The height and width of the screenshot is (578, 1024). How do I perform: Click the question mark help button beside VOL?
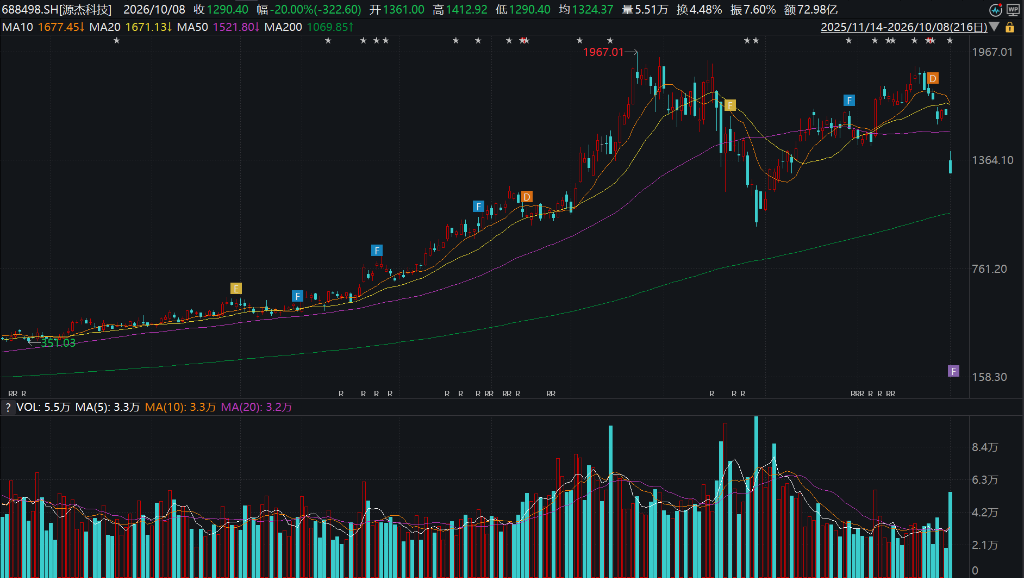pos(7,408)
